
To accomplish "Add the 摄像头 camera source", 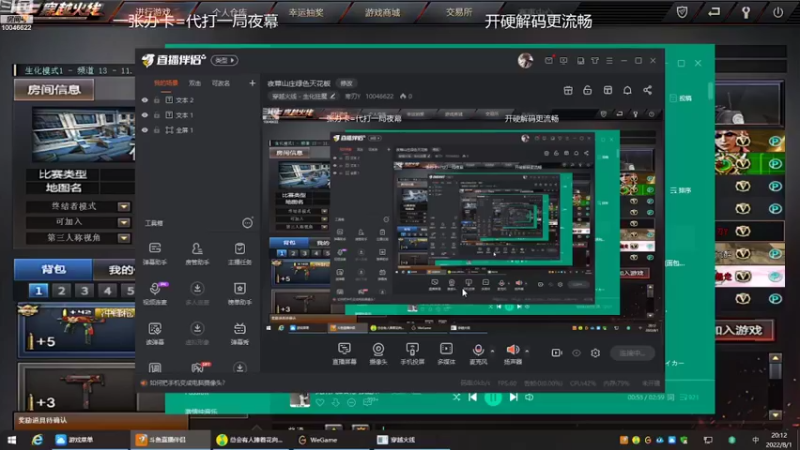I will tap(378, 353).
